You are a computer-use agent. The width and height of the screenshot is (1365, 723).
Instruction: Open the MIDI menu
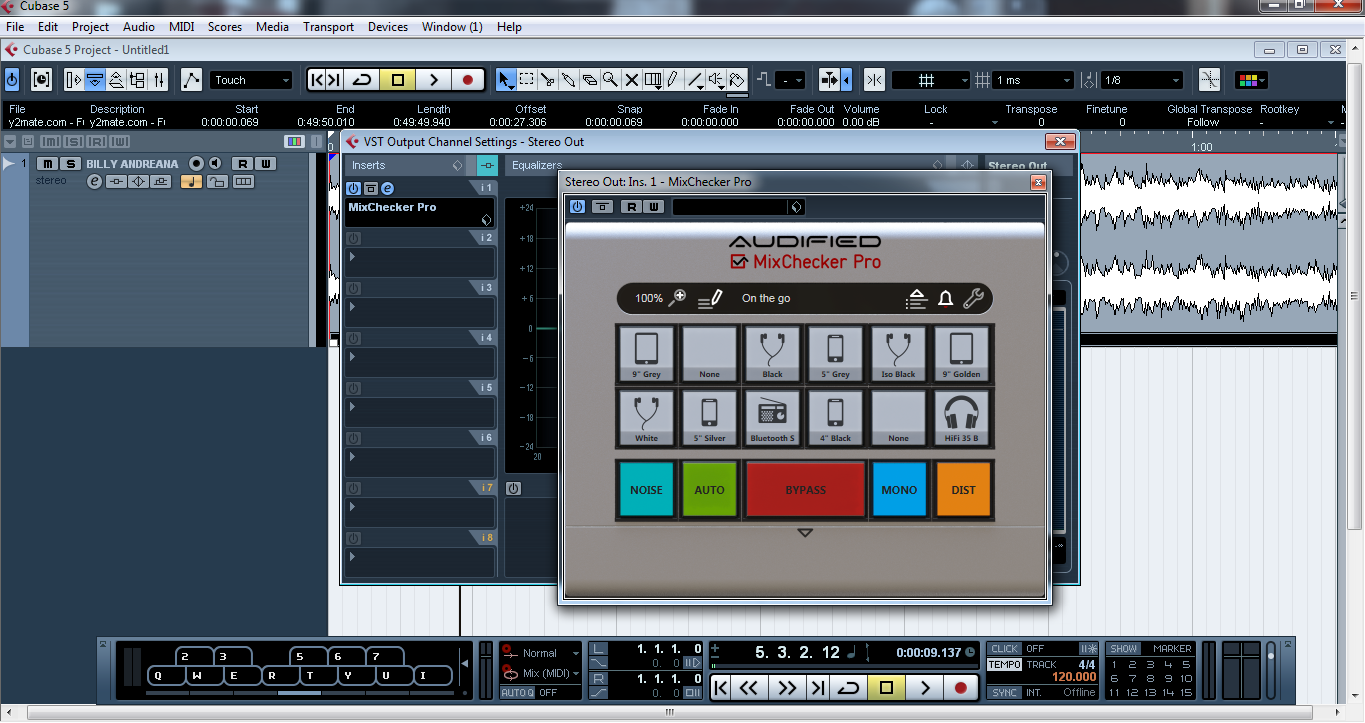[182, 27]
